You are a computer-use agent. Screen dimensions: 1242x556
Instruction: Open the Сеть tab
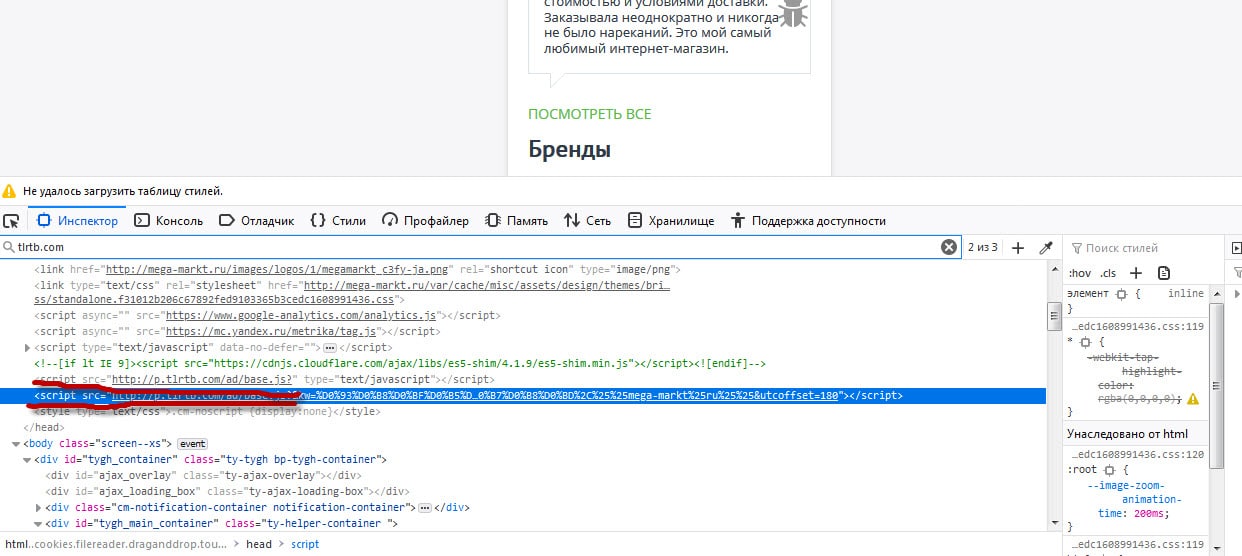(587, 221)
